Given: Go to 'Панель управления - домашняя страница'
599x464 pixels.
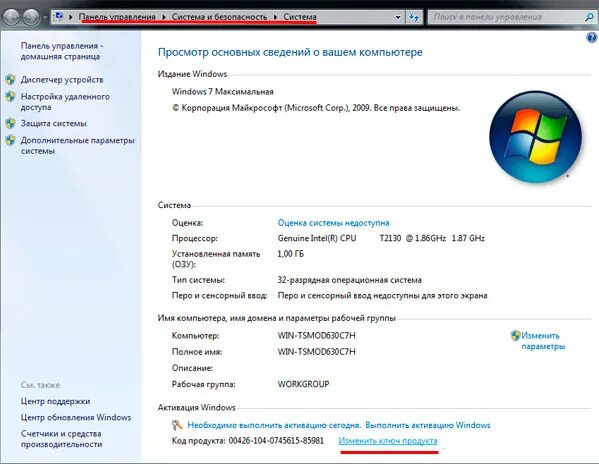Looking at the screenshot, I should click(62, 51).
